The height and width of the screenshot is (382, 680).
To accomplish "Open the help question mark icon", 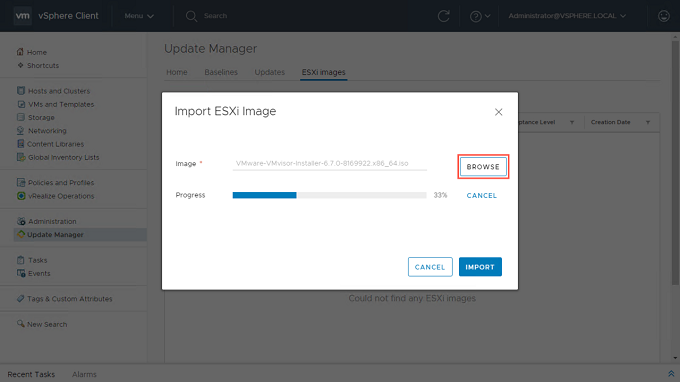I will click(476, 16).
